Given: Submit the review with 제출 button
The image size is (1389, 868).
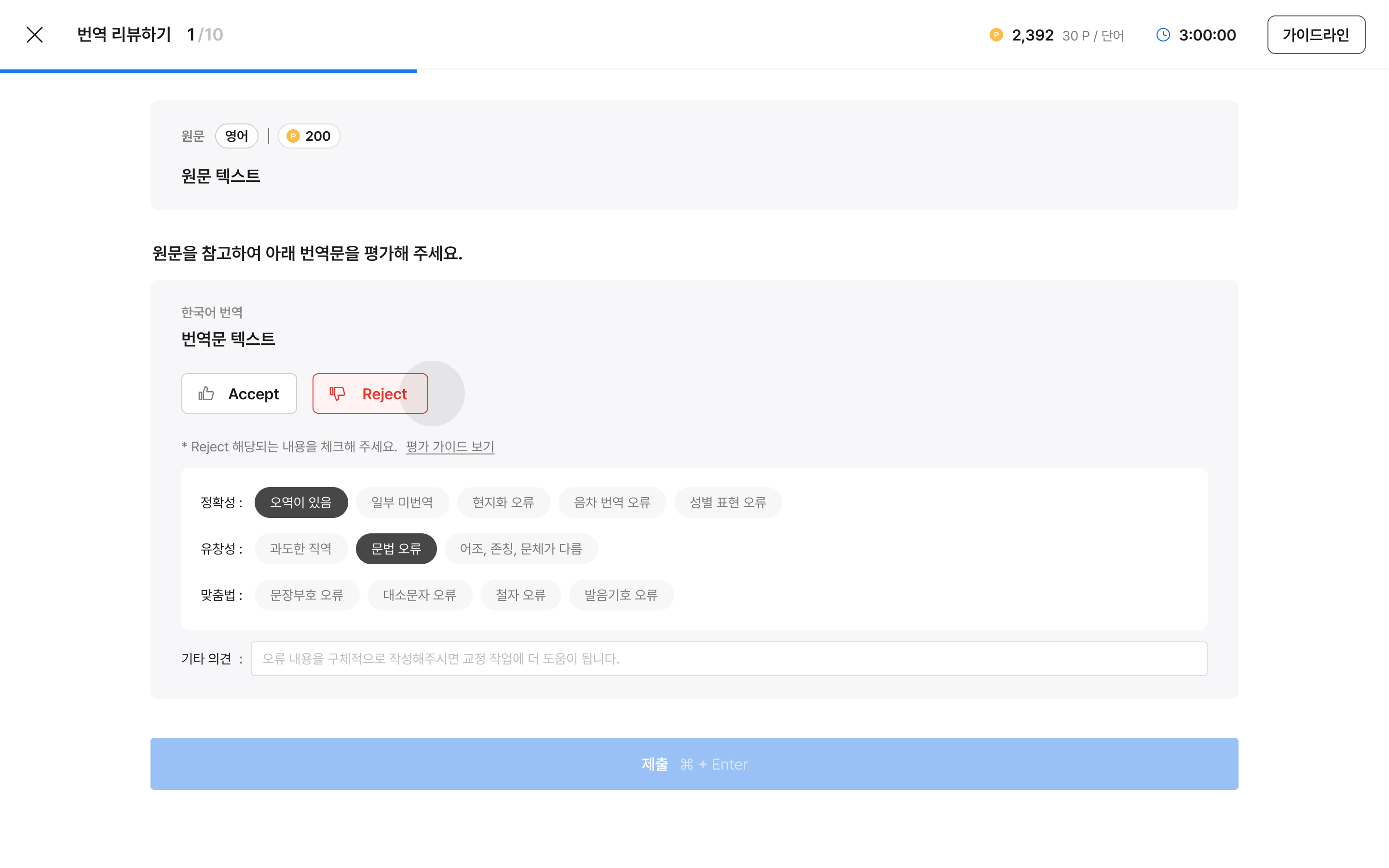Looking at the screenshot, I should [694, 763].
